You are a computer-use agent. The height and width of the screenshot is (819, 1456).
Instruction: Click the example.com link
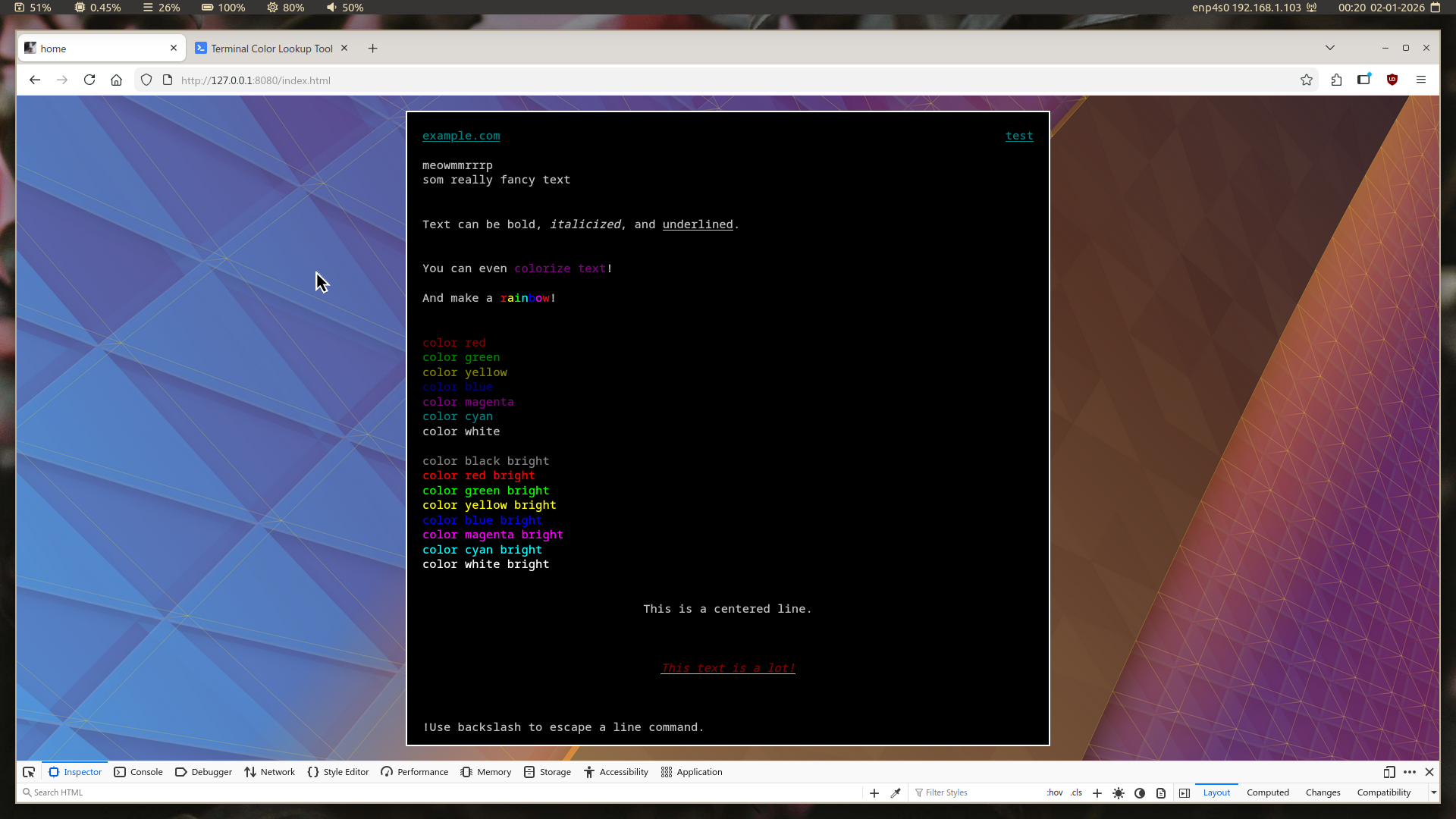click(461, 136)
